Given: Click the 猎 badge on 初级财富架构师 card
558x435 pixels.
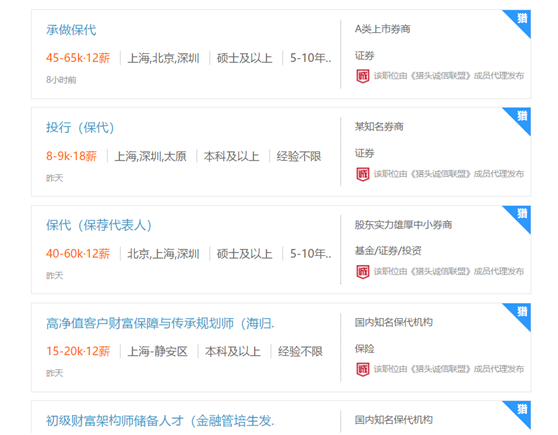Looking at the screenshot, I should pyautogui.click(x=521, y=409).
